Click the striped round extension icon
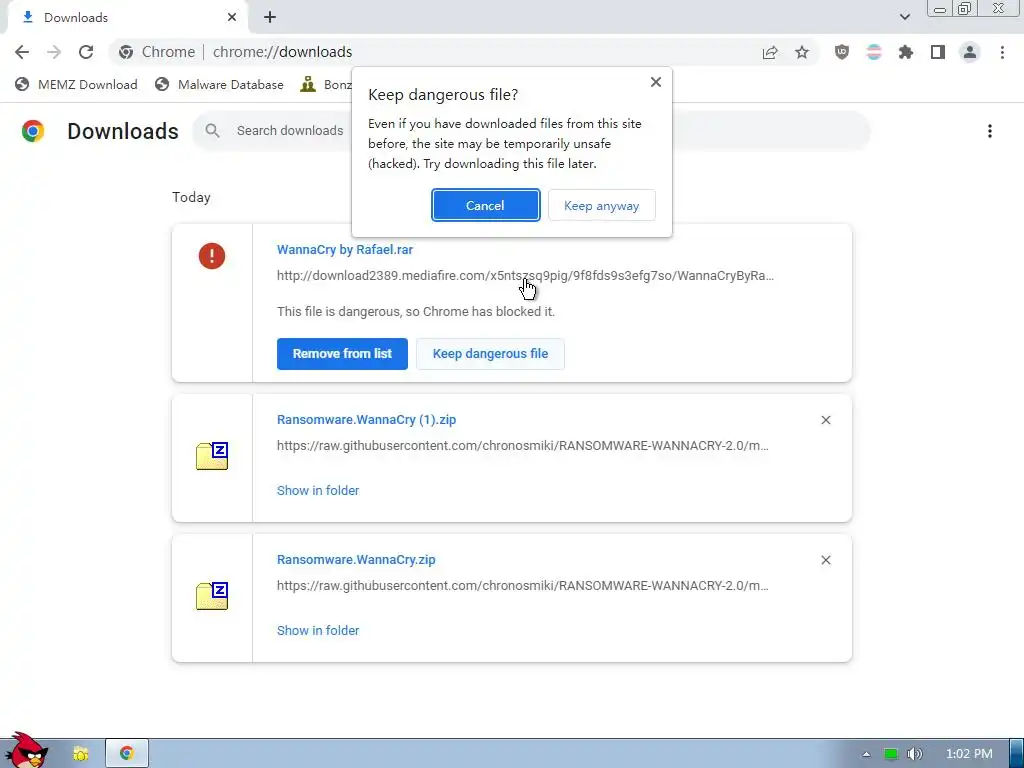1024x768 pixels. 874,52
